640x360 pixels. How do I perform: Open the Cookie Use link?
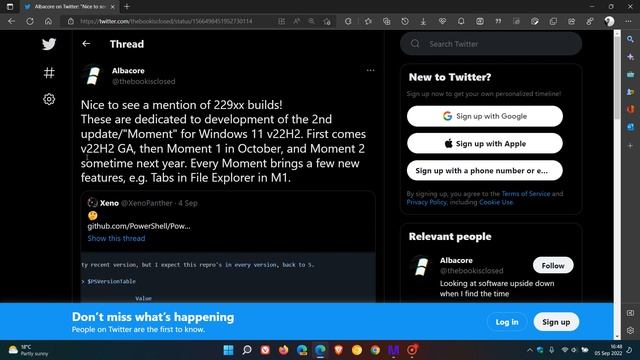pyautogui.click(x=496, y=202)
